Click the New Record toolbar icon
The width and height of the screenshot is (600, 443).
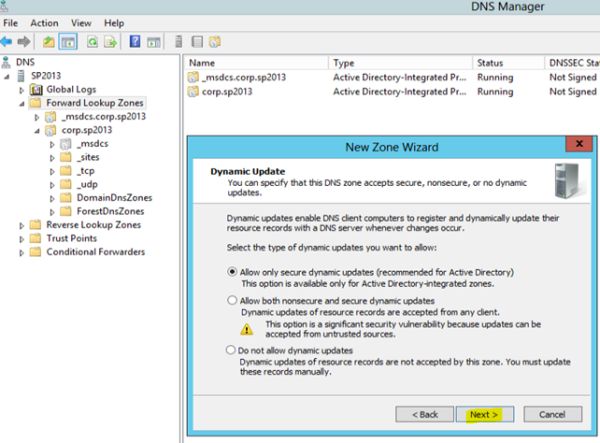tap(197, 41)
